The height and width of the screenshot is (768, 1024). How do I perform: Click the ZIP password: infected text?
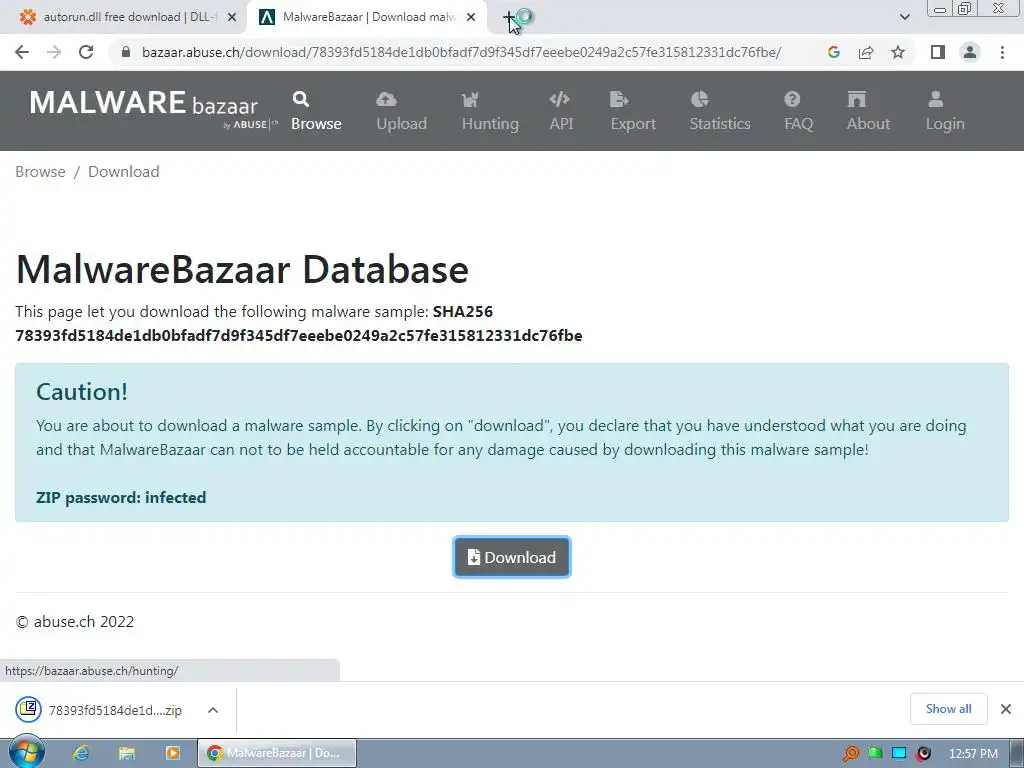pos(121,498)
